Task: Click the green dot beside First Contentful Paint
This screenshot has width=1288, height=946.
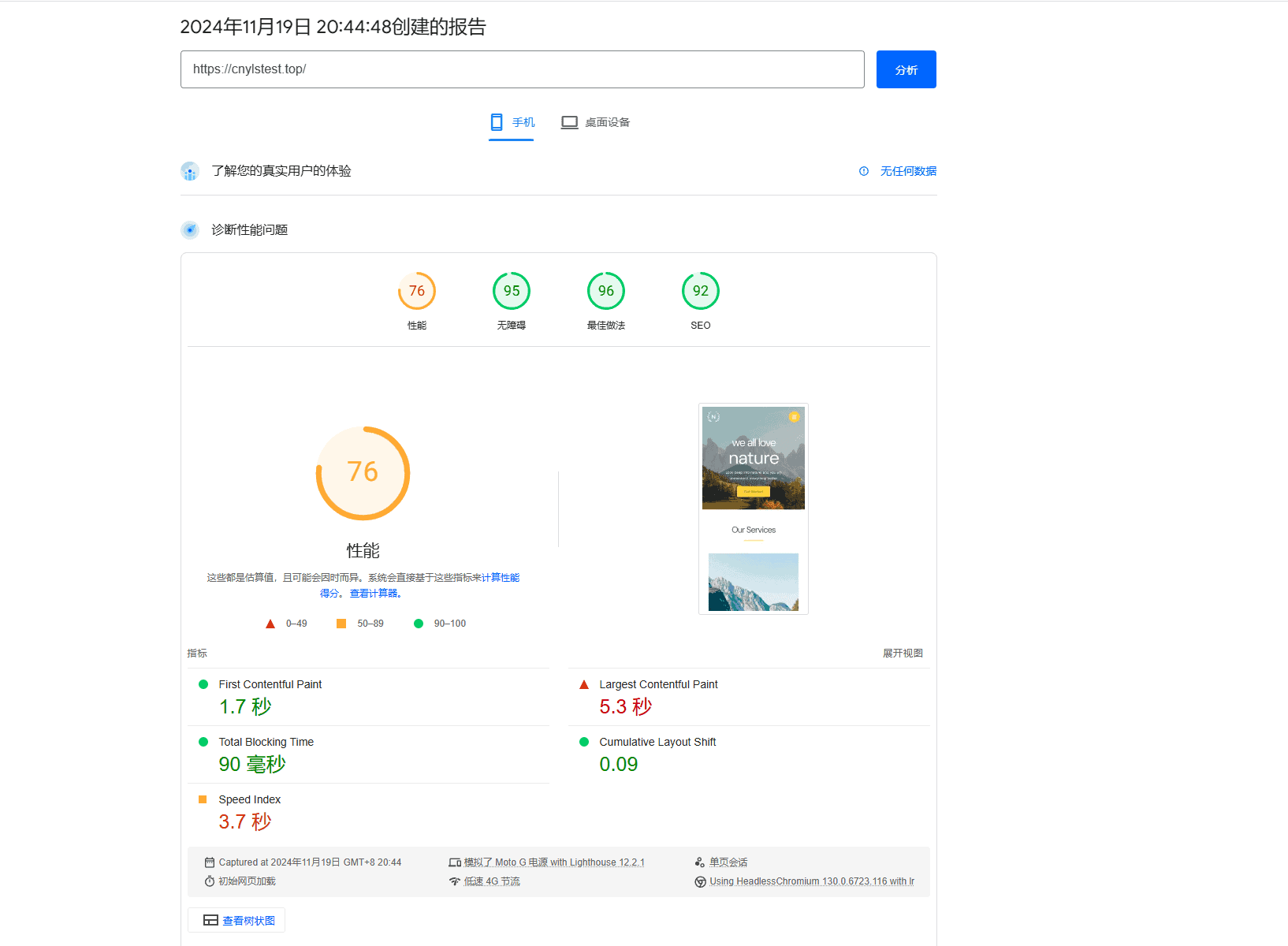Action: tap(203, 684)
